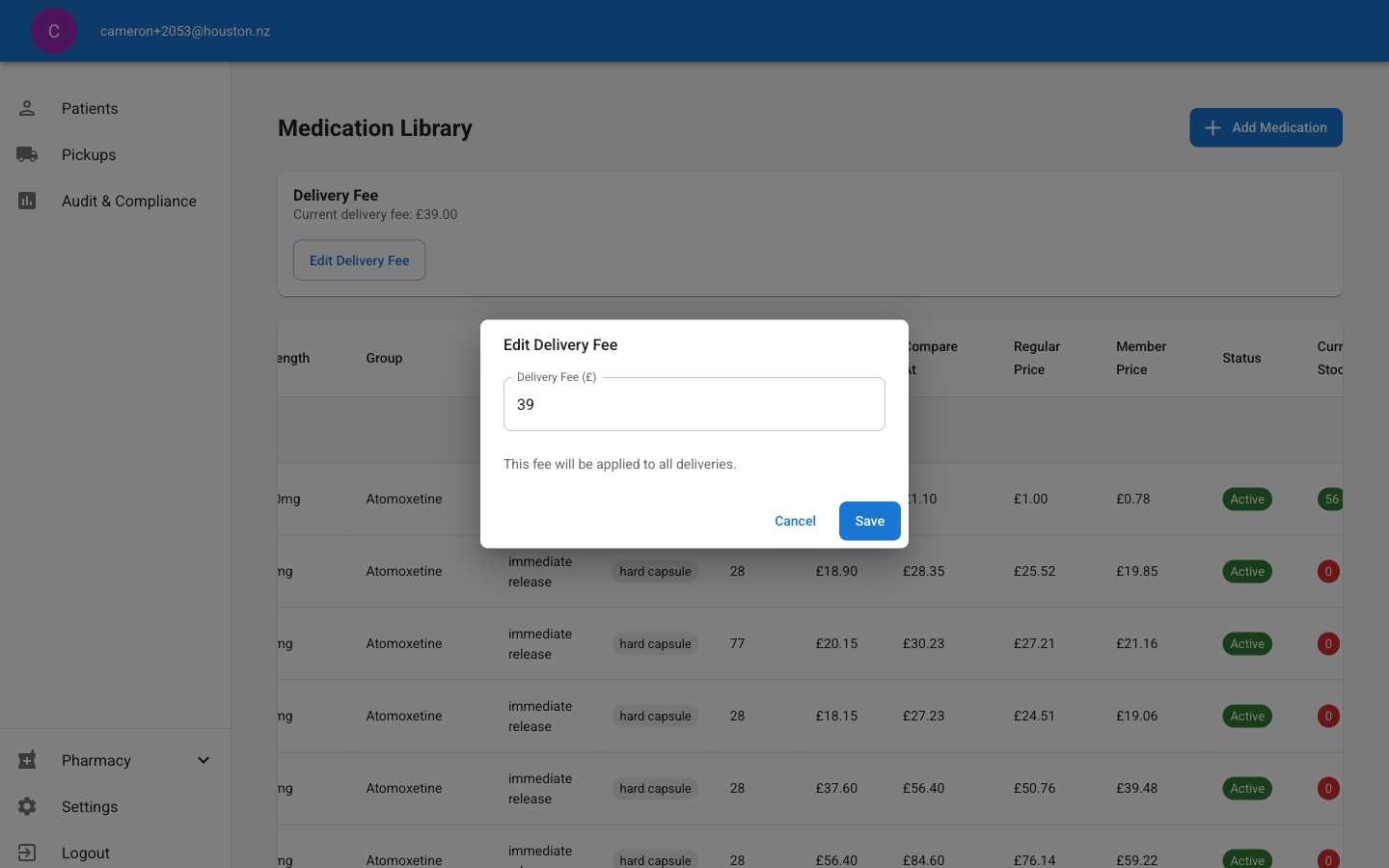Click Active status in the £21.16 row
1389x868 pixels.
[x=1247, y=643]
